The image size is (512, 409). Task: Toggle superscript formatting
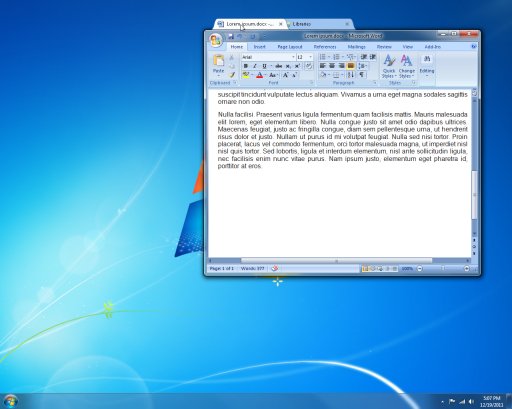pyautogui.click(x=297, y=66)
